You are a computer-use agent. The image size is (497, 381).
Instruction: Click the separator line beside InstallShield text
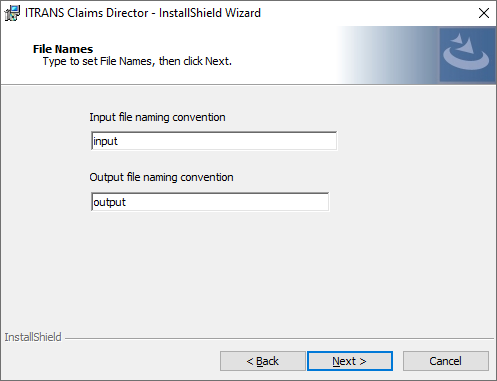pyautogui.click(x=279, y=339)
